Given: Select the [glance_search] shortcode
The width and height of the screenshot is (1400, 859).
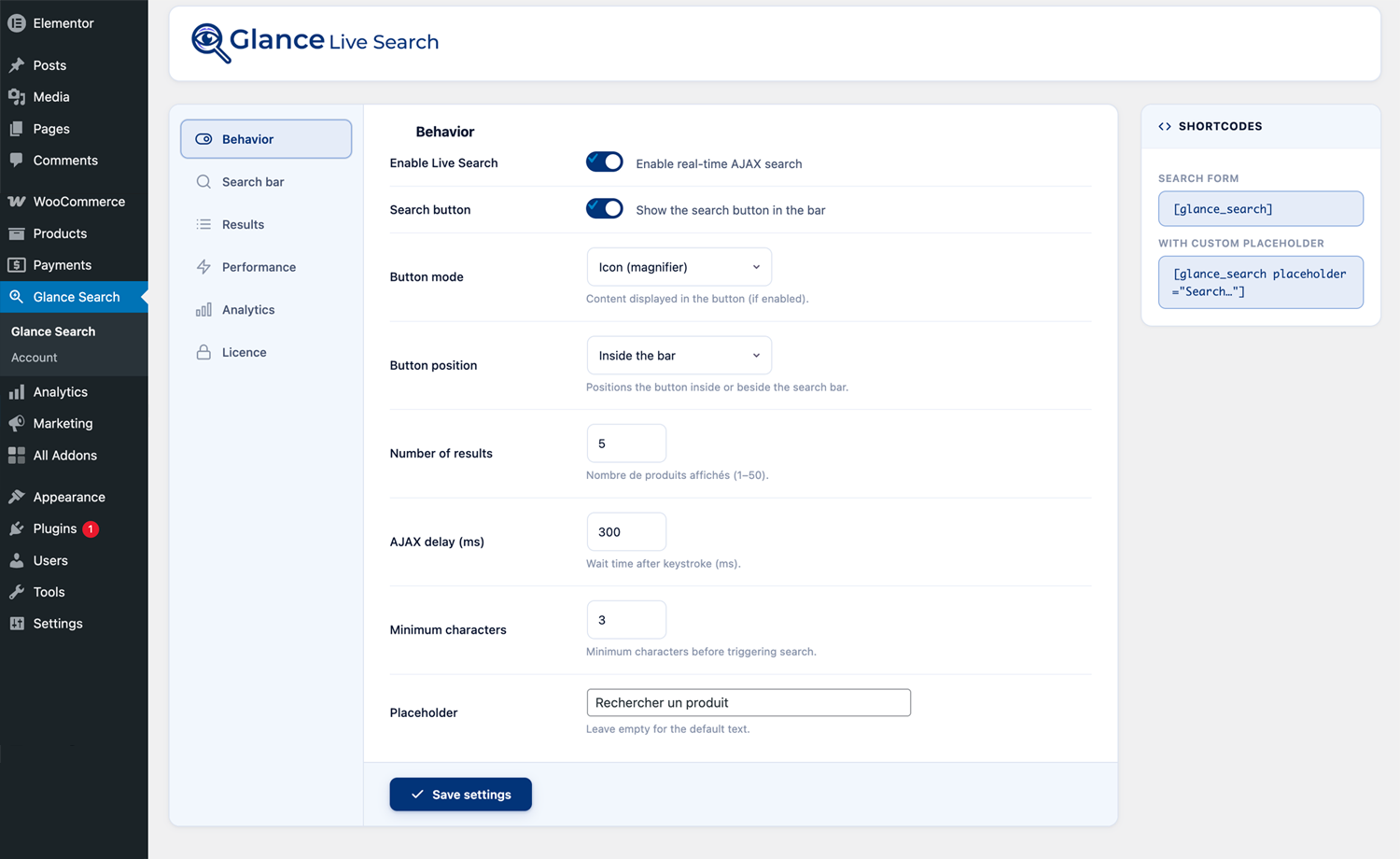Looking at the screenshot, I should [x=1260, y=208].
